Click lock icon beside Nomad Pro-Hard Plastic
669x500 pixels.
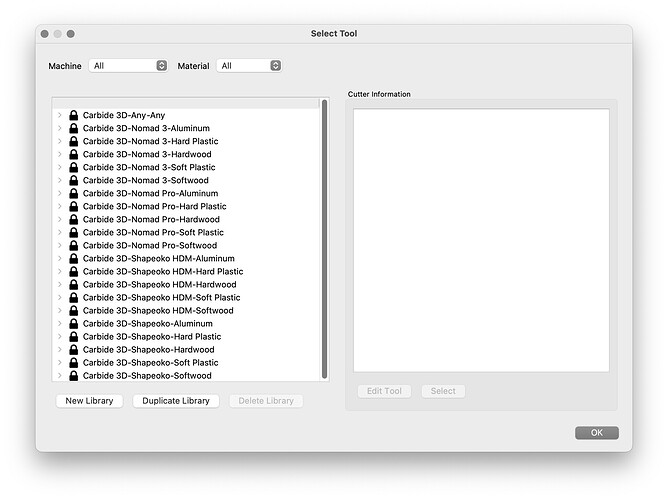click(74, 206)
